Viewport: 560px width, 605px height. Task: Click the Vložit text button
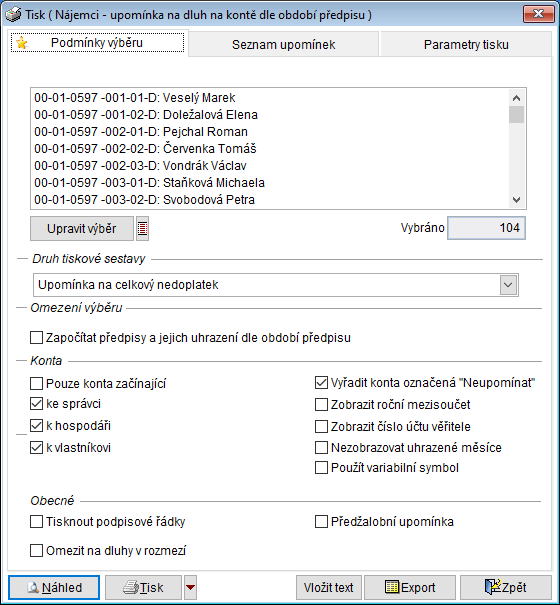tap(328, 587)
